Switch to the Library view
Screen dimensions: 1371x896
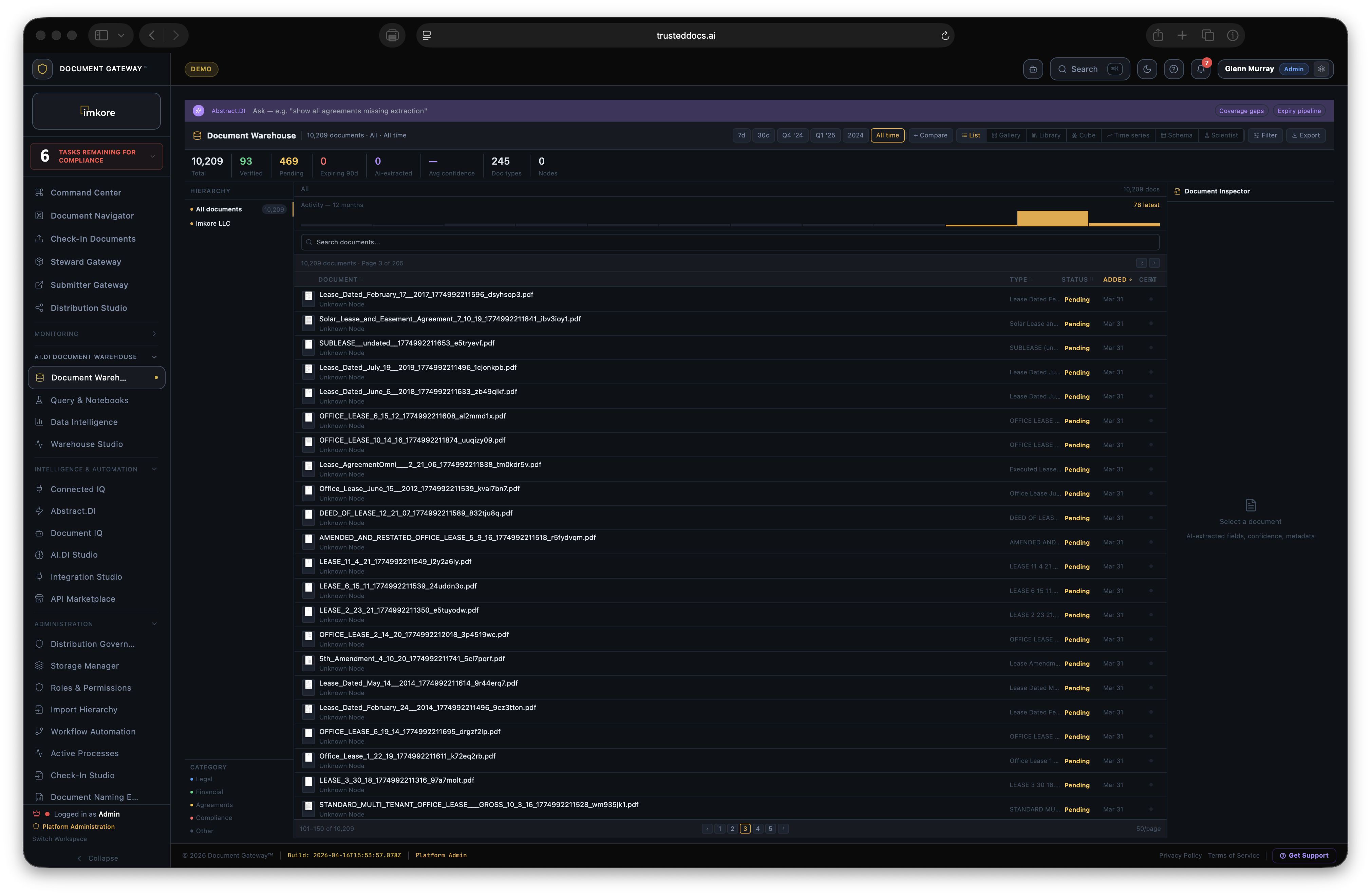point(1046,135)
